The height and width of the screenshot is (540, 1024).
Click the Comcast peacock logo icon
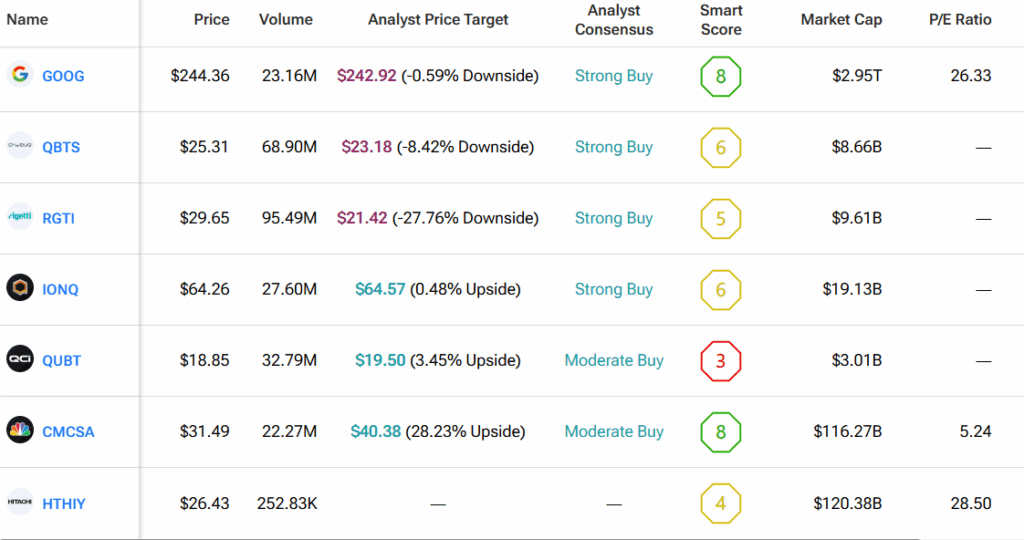[x=20, y=431]
